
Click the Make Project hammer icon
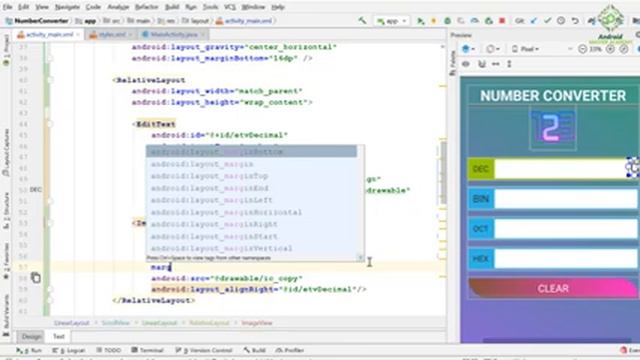pyautogui.click(x=362, y=20)
